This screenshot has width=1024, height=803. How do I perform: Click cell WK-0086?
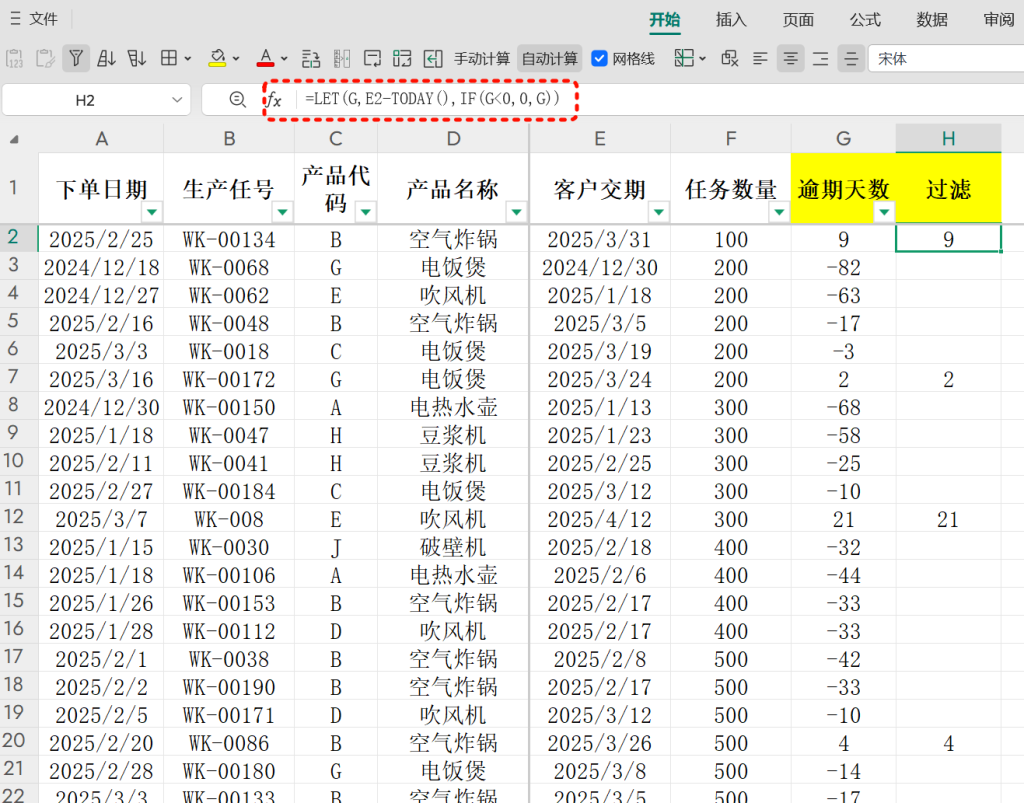(x=229, y=743)
